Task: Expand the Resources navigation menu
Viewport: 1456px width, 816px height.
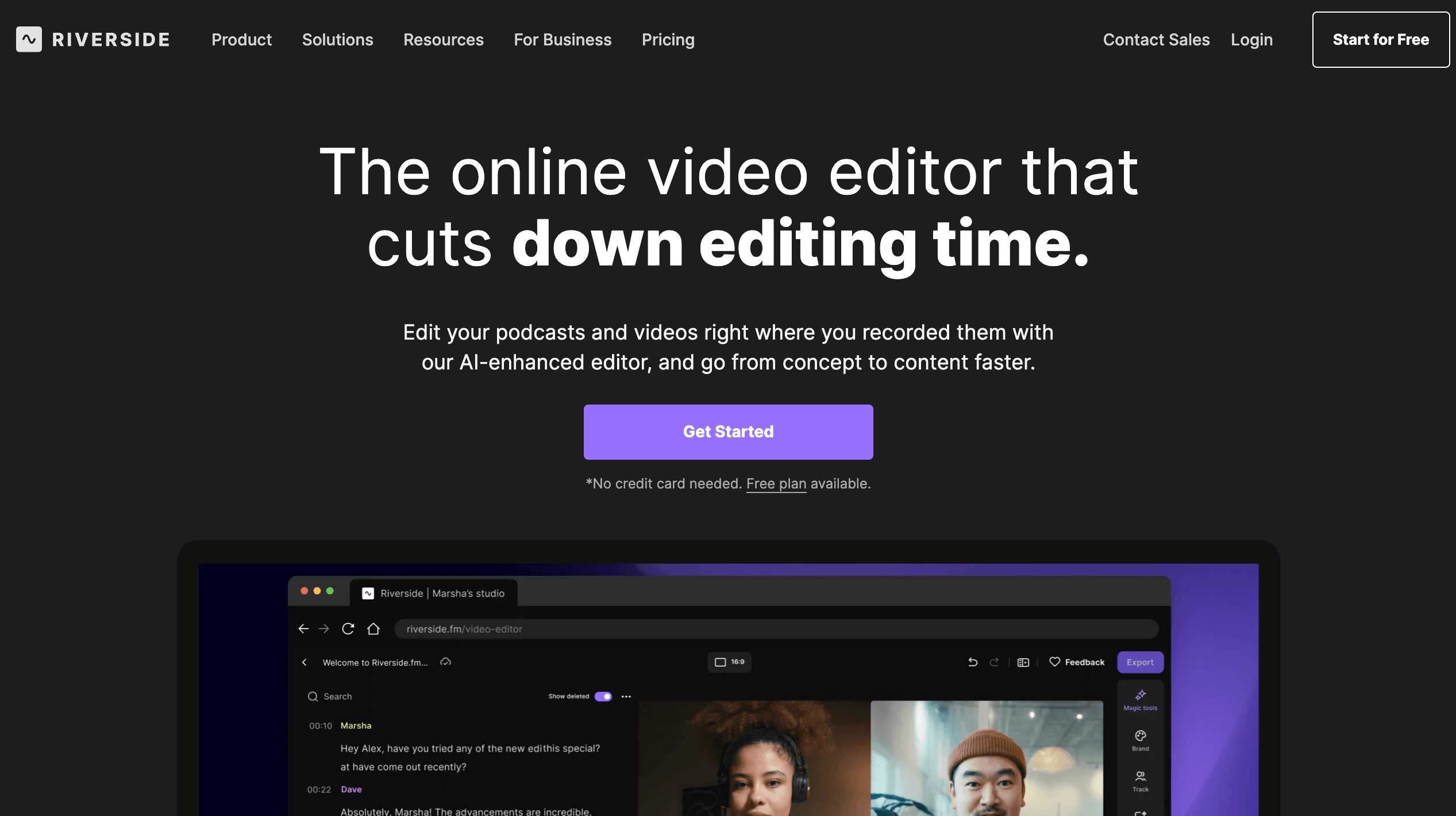Action: pyautogui.click(x=443, y=39)
